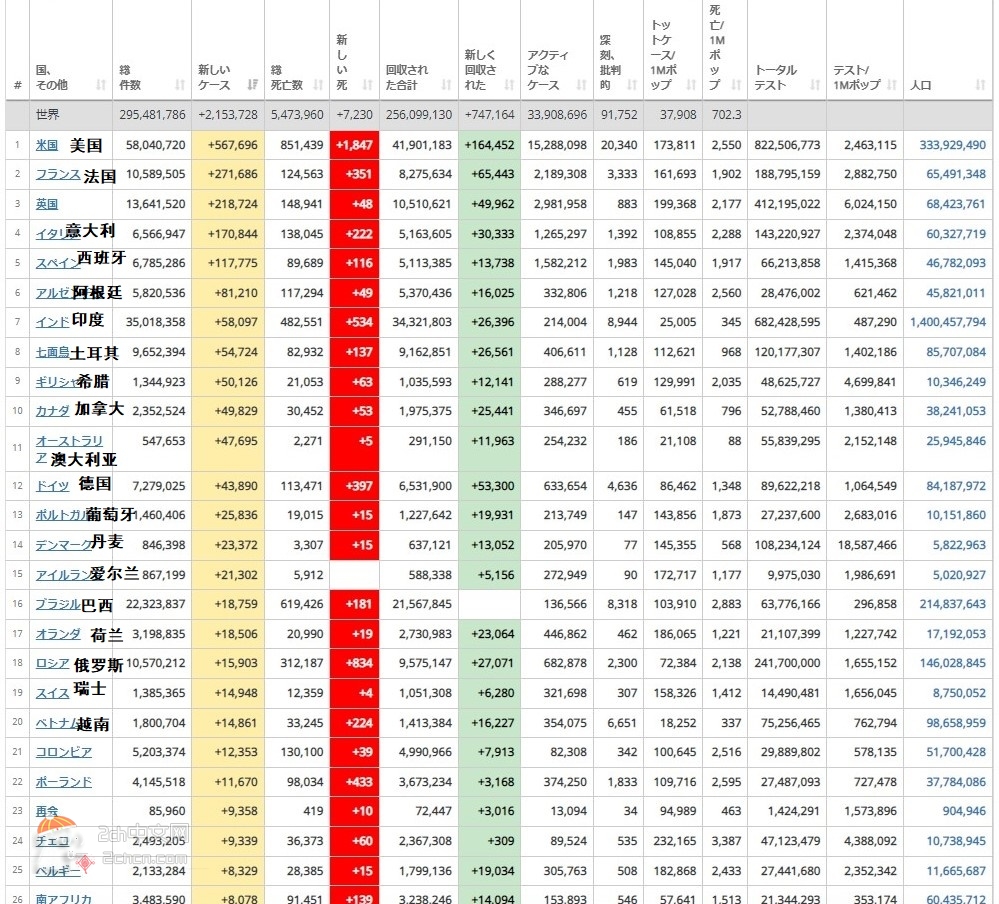Select new deaths cell +534

pos(354,322)
